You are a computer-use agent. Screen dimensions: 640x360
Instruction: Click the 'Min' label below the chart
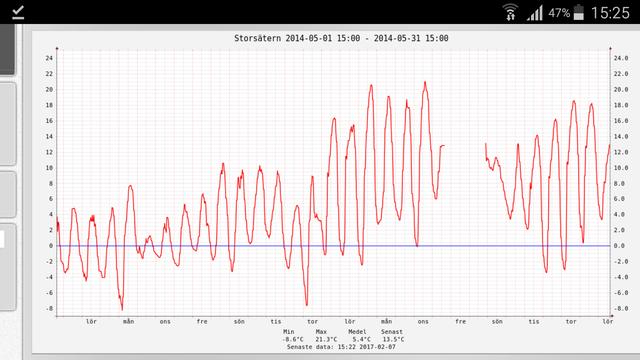tap(289, 332)
